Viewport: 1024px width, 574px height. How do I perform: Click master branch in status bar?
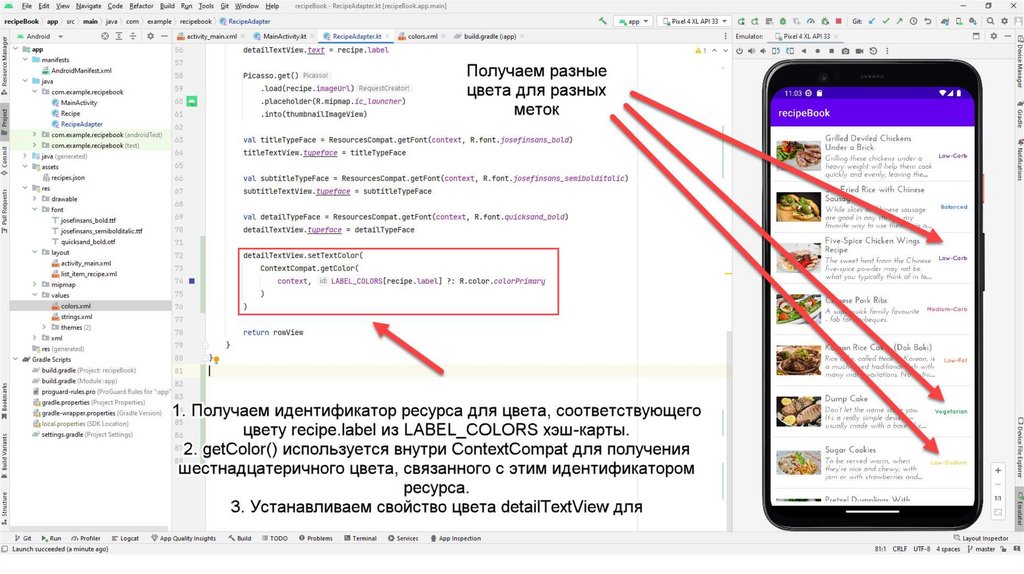[x=980, y=549]
